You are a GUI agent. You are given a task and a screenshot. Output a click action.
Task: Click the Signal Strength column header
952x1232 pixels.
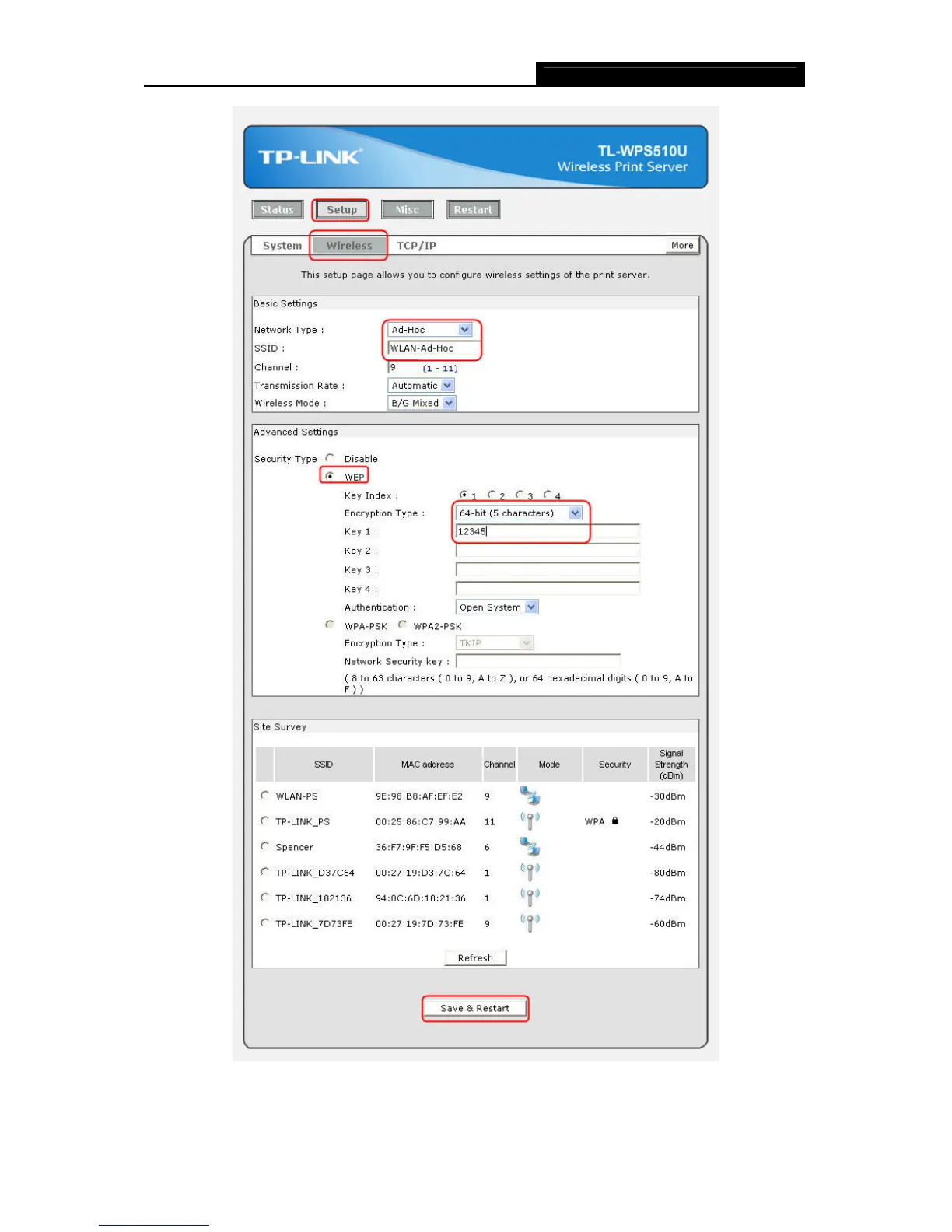point(671,765)
